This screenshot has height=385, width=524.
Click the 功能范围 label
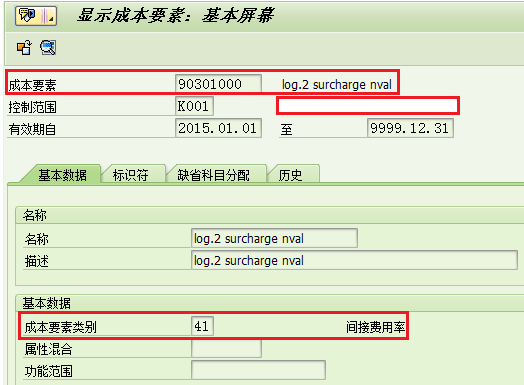(x=48, y=371)
